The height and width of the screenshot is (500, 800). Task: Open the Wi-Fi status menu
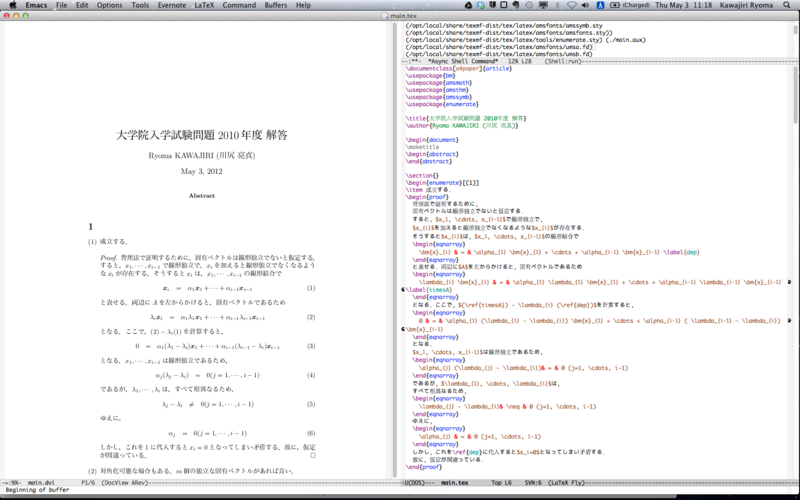tap(571, 5)
